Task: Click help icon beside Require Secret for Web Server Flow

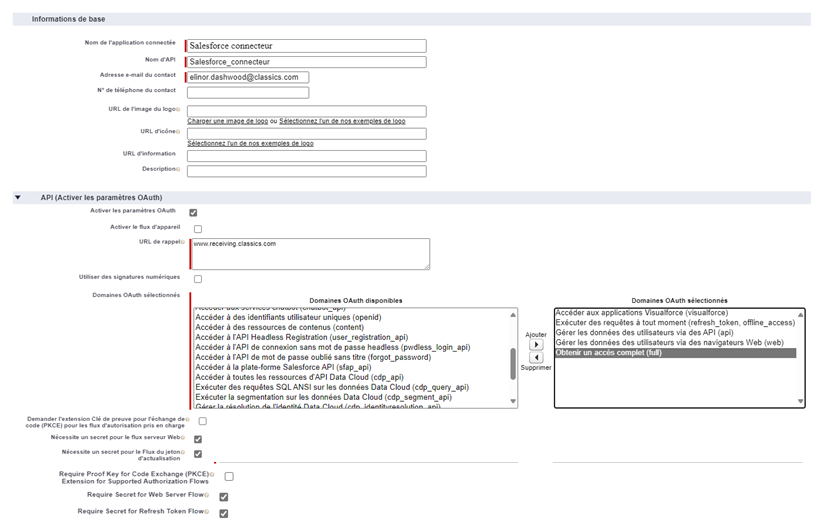Action: pos(207,495)
